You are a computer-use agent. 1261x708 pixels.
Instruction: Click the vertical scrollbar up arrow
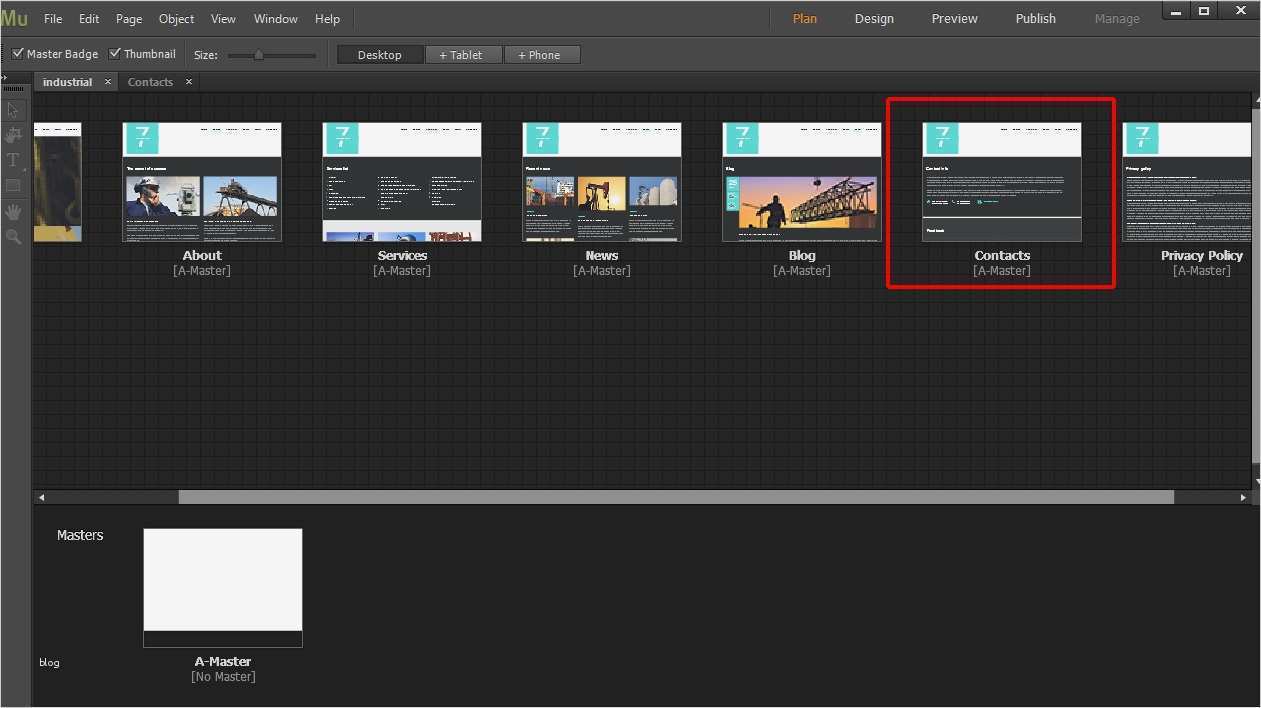1256,98
